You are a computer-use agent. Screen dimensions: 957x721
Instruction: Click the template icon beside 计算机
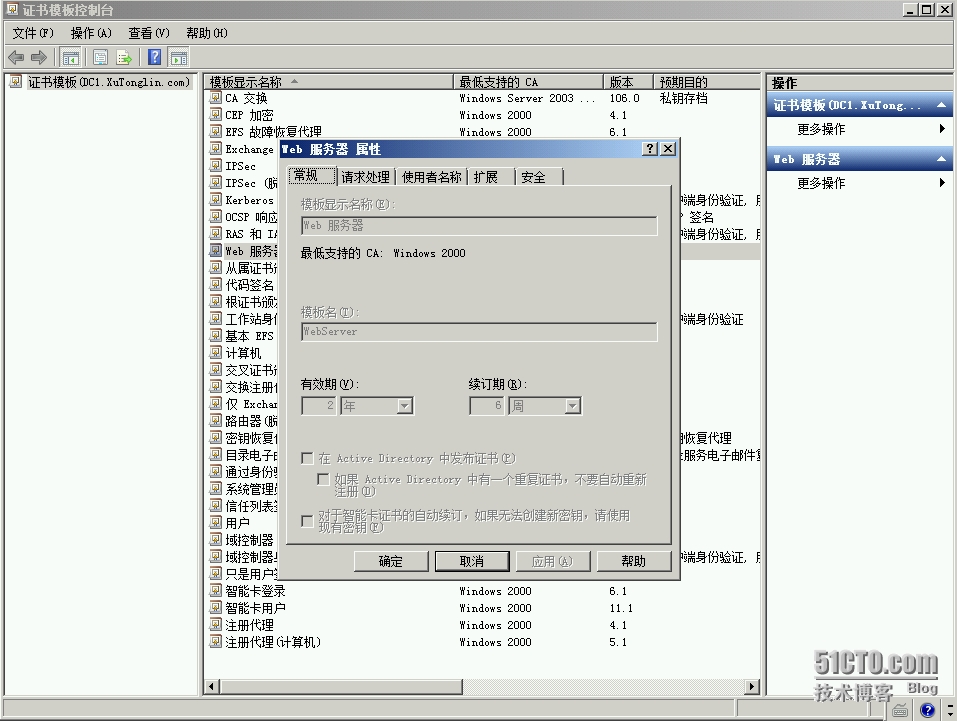click(215, 353)
